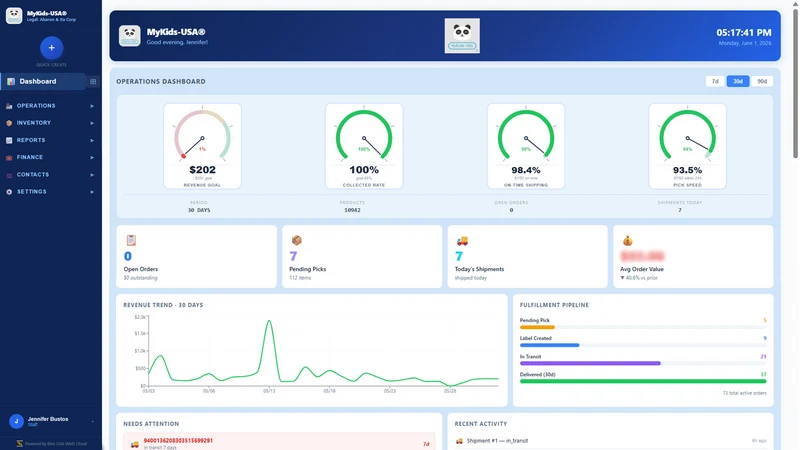Screen dimensions: 800x450
Task: Switch the dashboard period to 7d
Action: pos(715,82)
